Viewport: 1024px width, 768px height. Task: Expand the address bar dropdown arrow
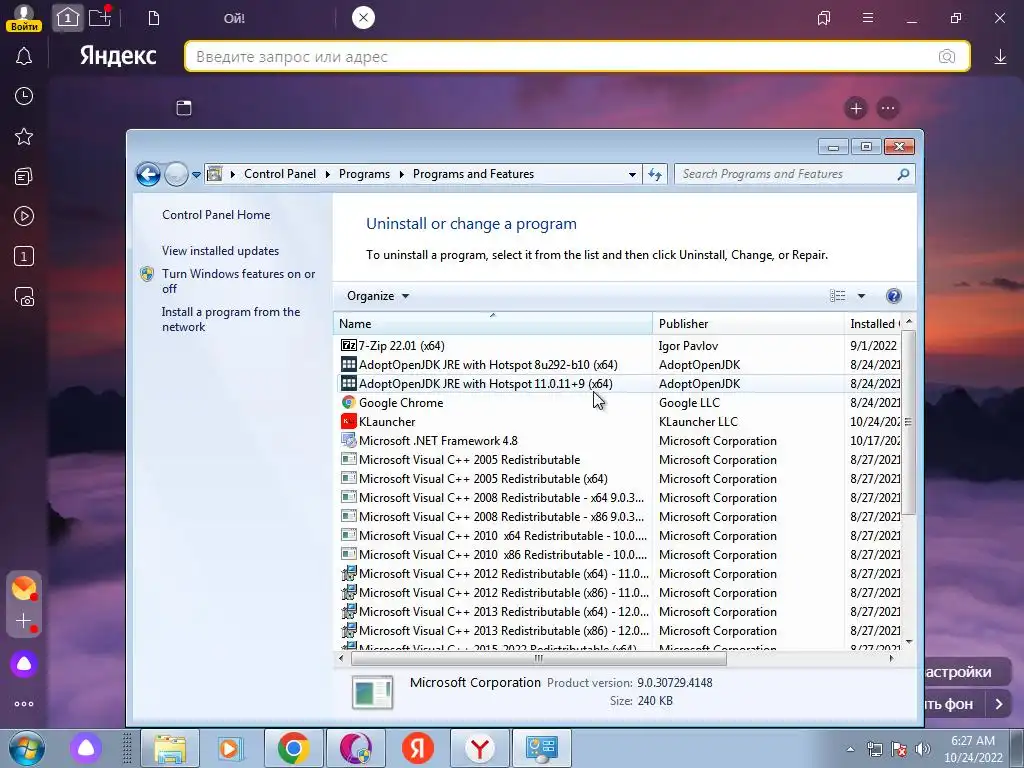click(632, 174)
